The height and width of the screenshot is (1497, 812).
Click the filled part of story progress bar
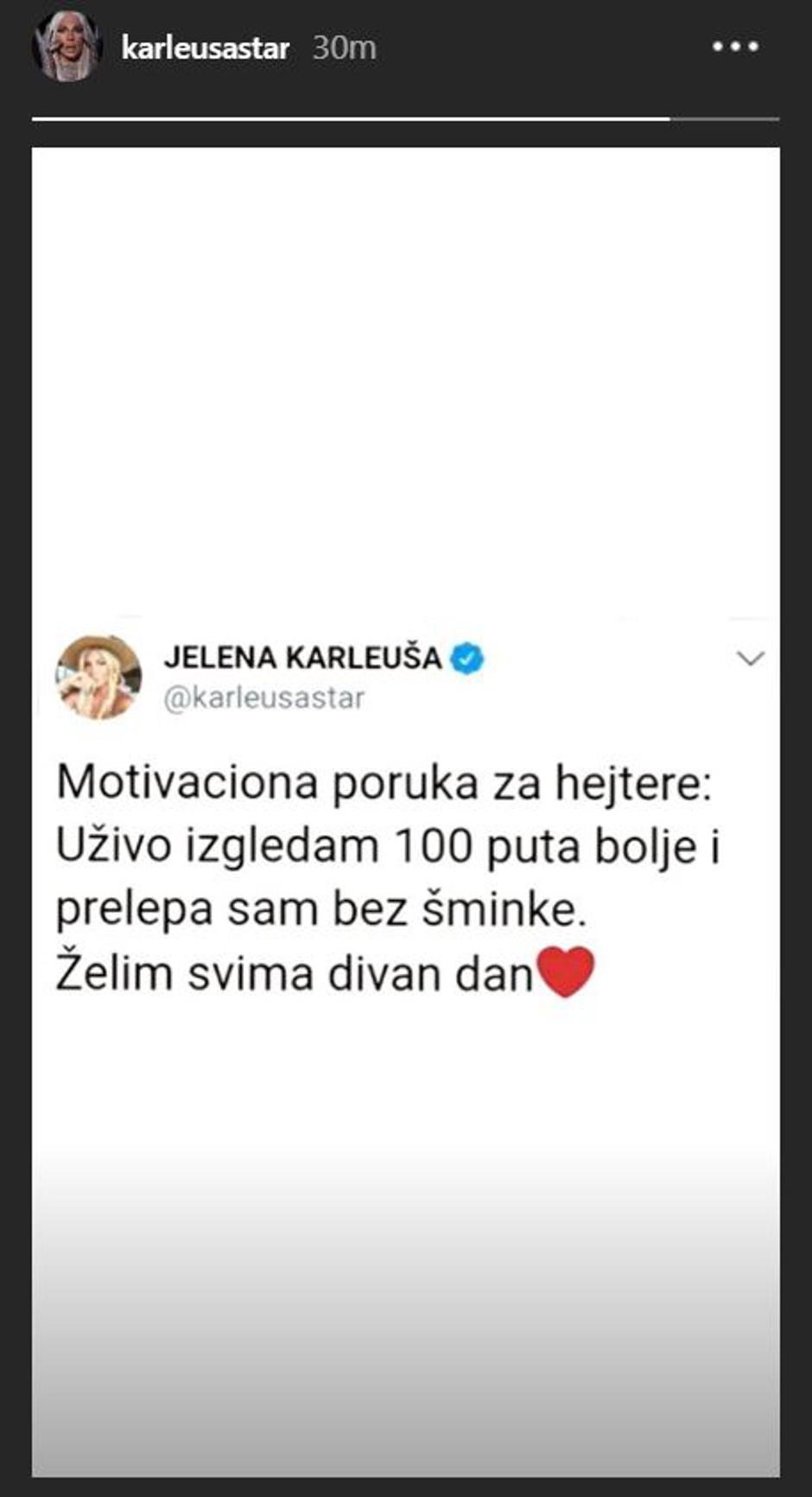(351, 118)
